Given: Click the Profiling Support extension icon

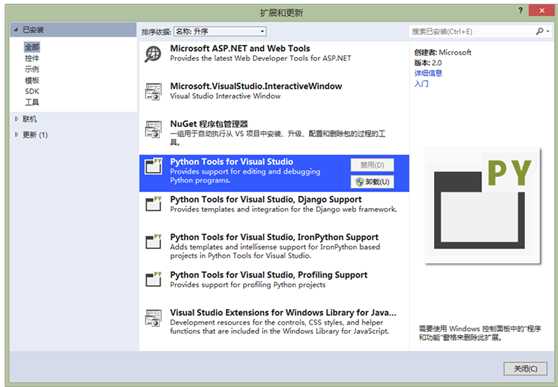Looking at the screenshot, I should pyautogui.click(x=153, y=279).
